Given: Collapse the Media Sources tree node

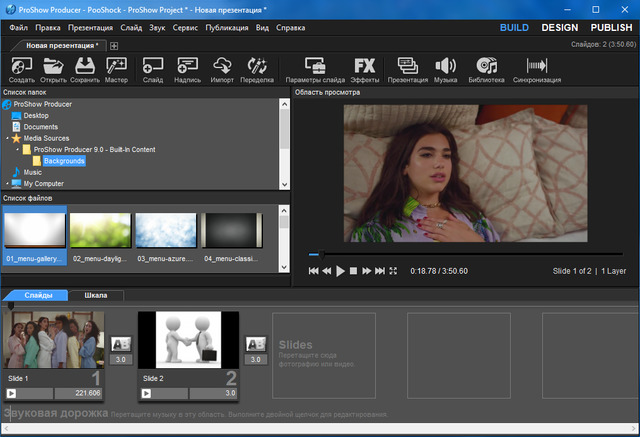Looking at the screenshot, I should 6,138.
